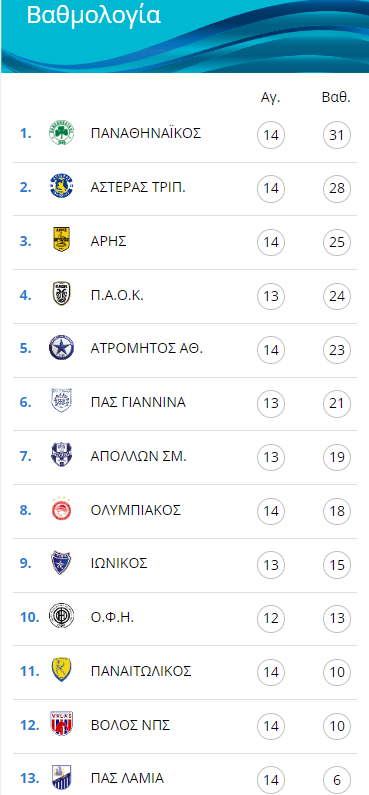Open the Olympiacos red logo
Viewport: 369px width, 795px height.
tap(61, 510)
